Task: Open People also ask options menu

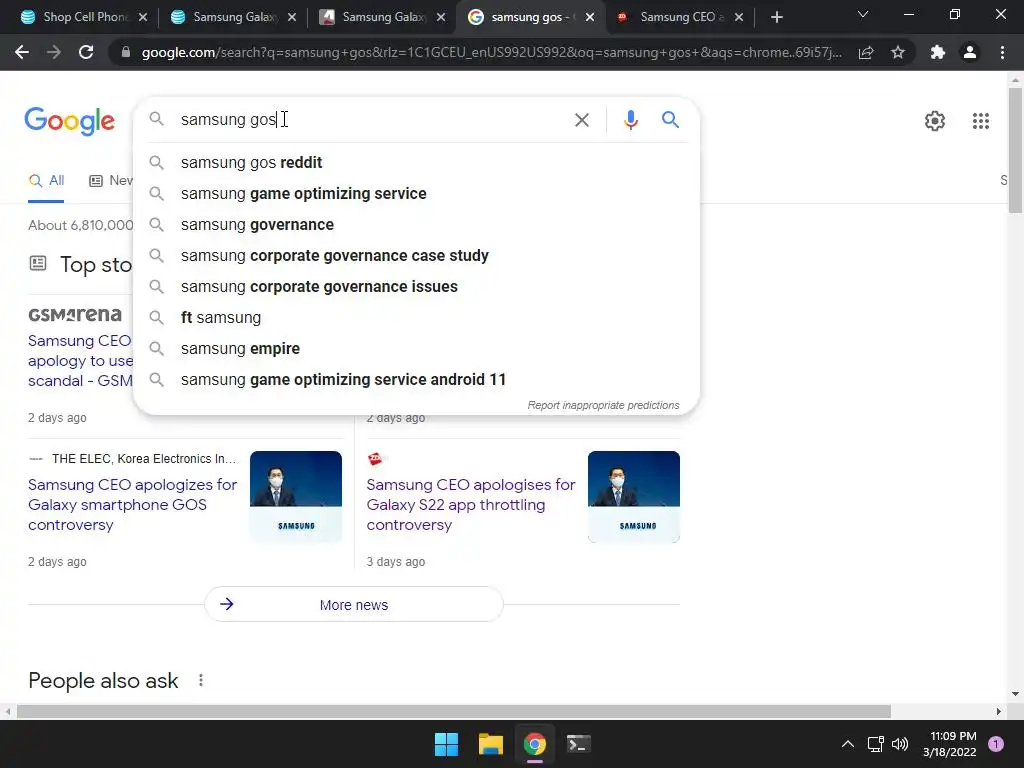Action: 201,680
